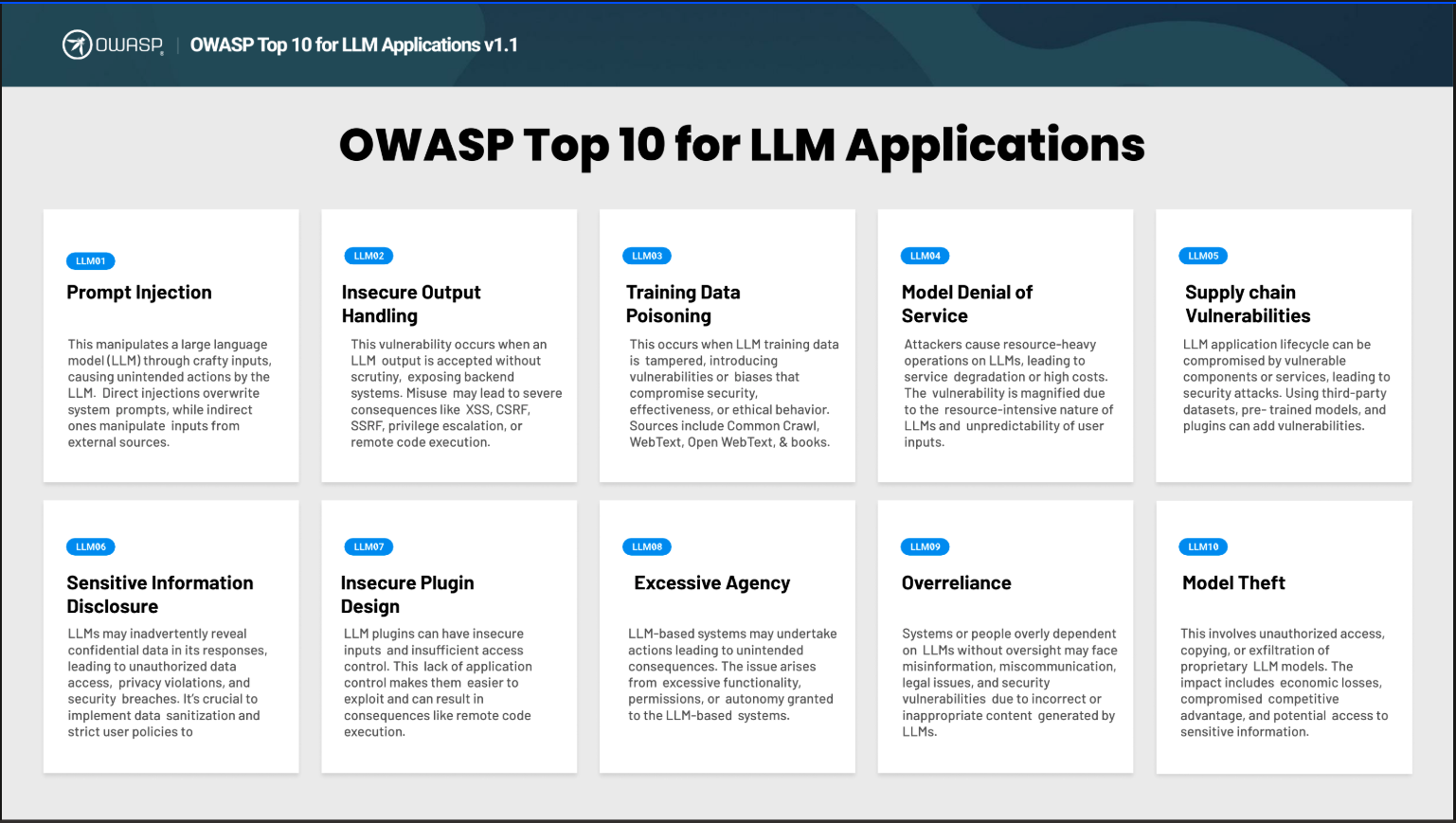Select the LLM02 badge
The width and height of the screenshot is (1456, 823).
click(368, 256)
